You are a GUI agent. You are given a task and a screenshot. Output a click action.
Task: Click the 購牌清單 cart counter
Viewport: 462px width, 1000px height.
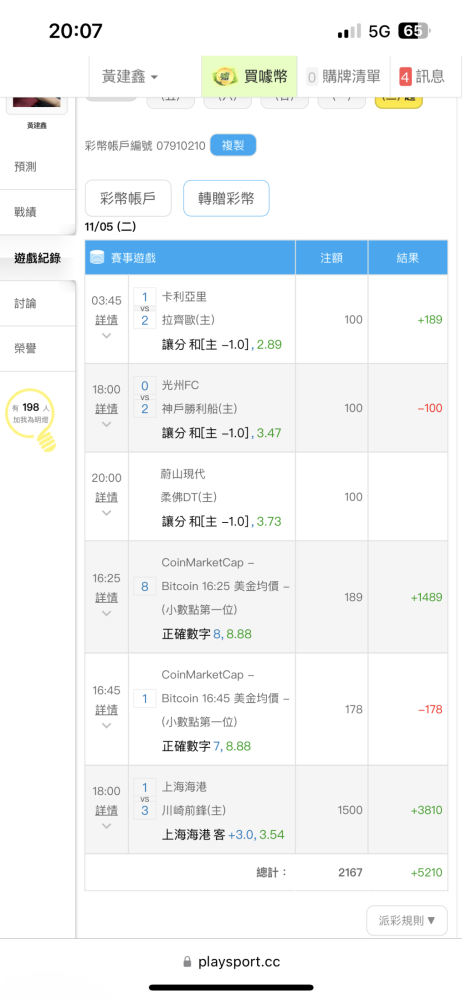(343, 77)
